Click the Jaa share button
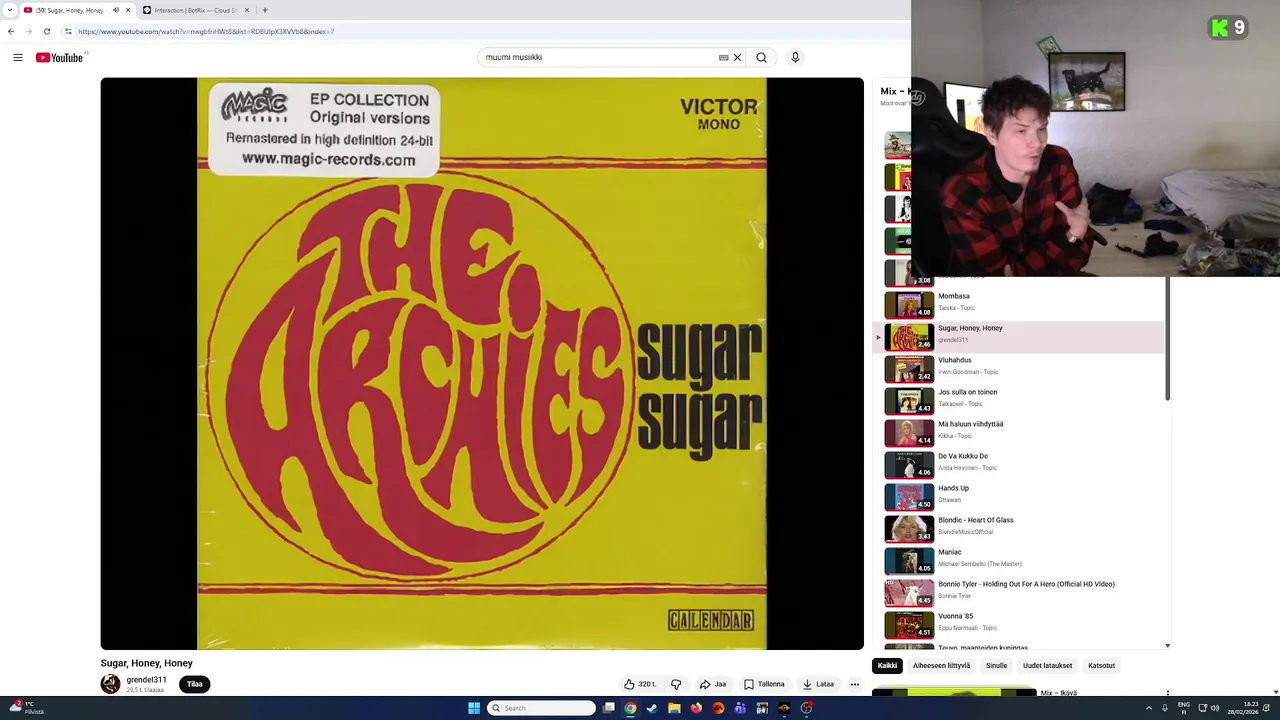1280x720 pixels. pyautogui.click(x=713, y=684)
